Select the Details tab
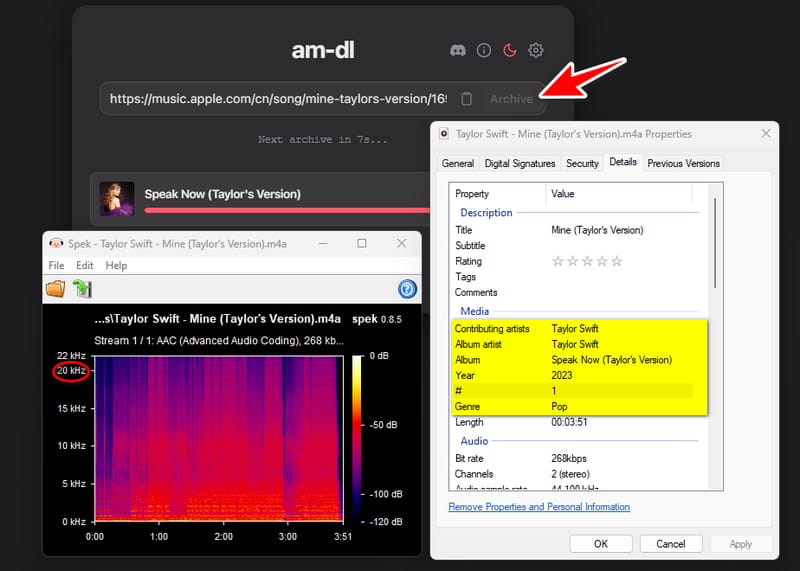The width and height of the screenshot is (800, 571). pos(623,162)
